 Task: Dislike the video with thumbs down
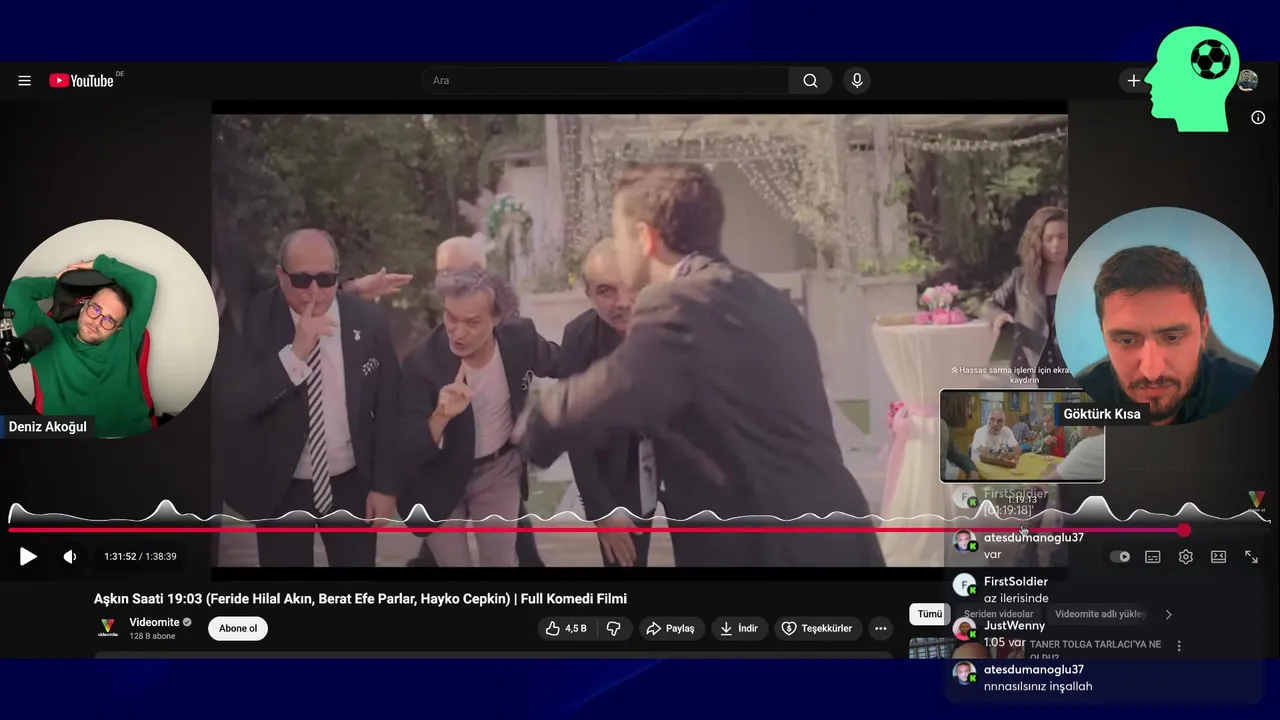pos(614,628)
